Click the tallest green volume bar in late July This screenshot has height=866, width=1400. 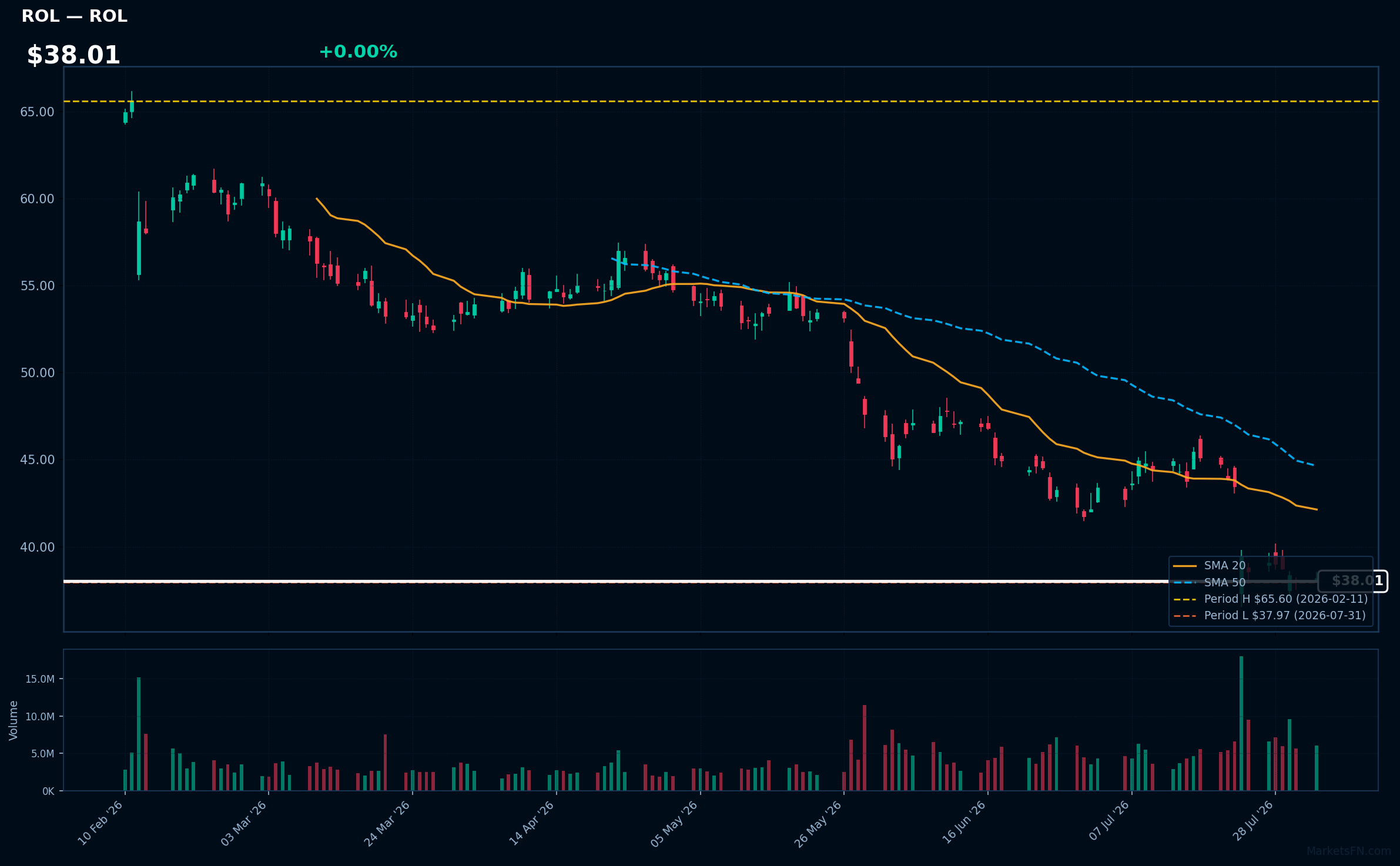coord(1241,724)
